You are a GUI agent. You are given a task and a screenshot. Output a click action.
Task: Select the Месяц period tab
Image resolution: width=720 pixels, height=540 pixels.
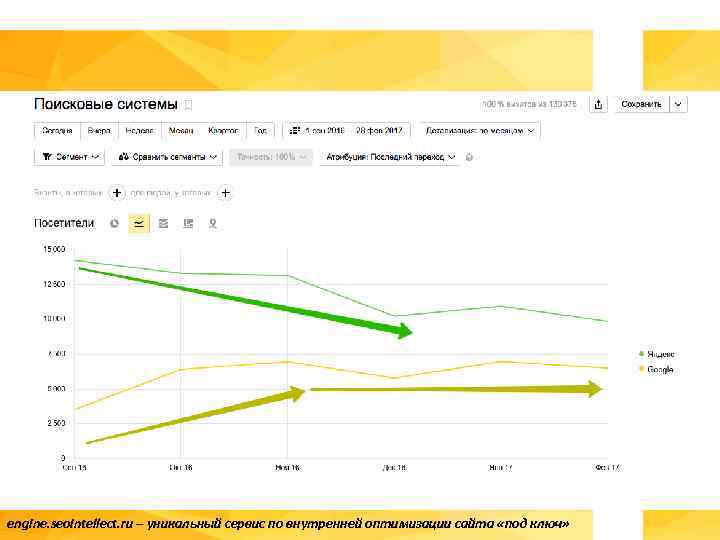tap(181, 131)
